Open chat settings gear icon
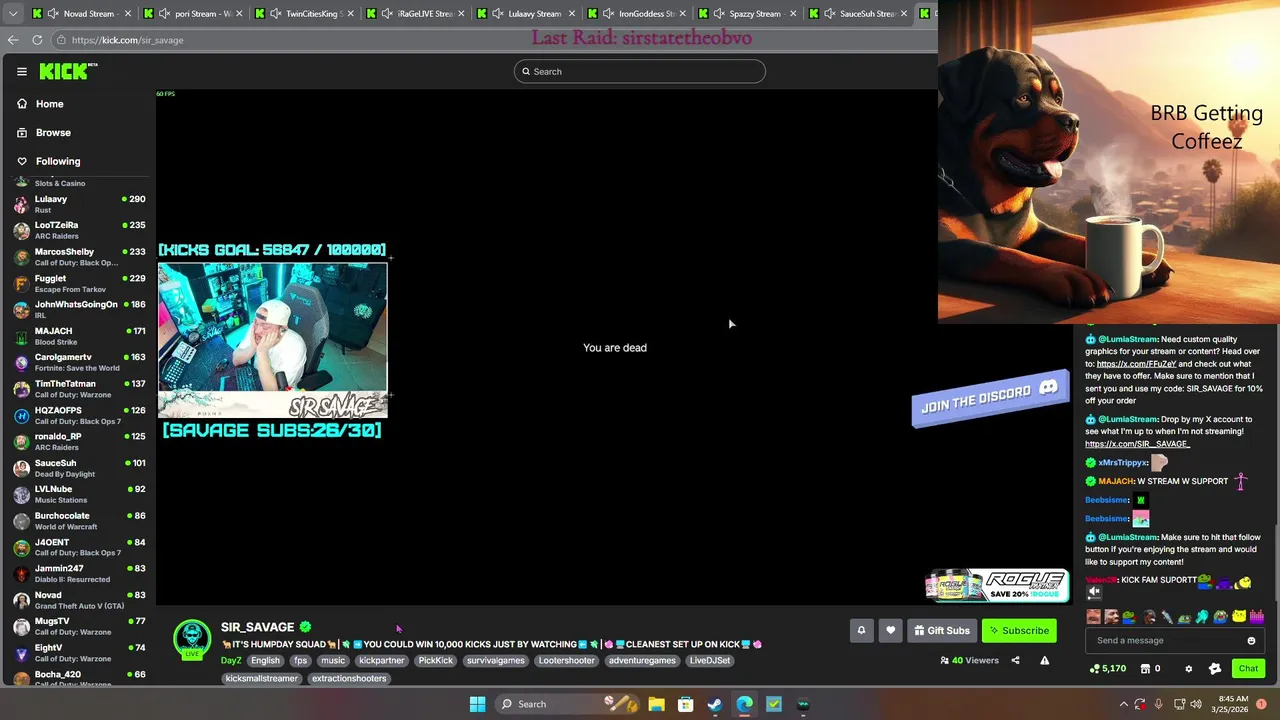Screen dimensions: 1280x720 (x=1188, y=669)
